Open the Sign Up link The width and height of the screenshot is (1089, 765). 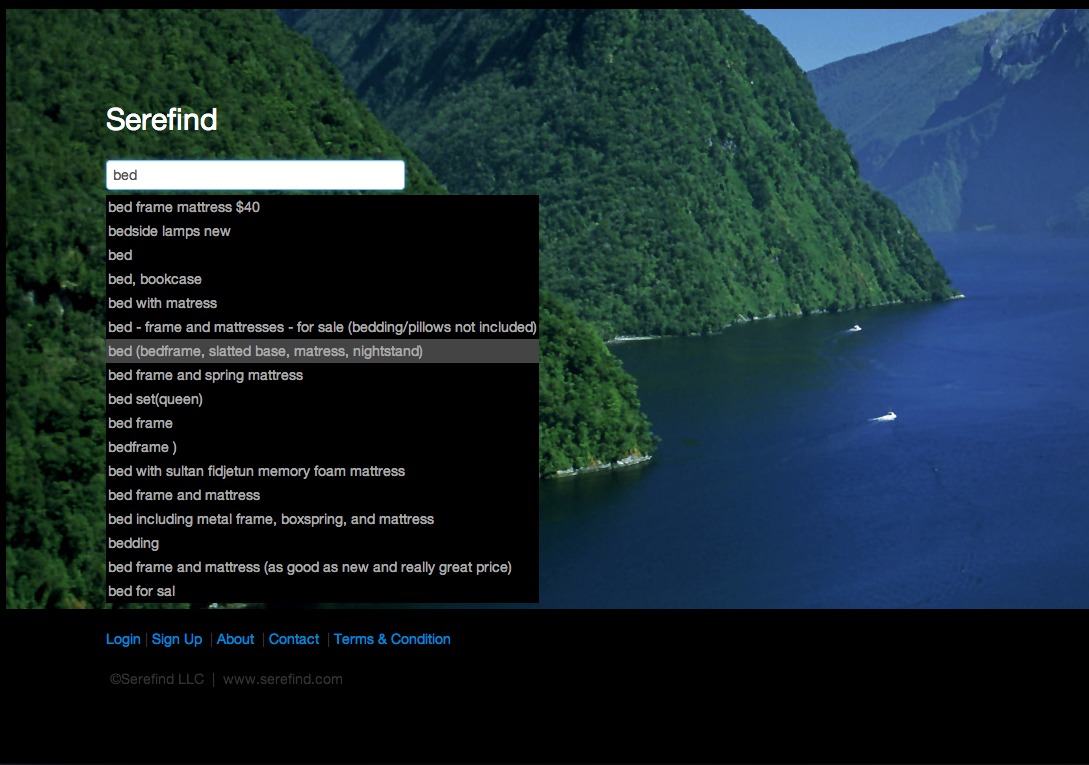tap(177, 639)
